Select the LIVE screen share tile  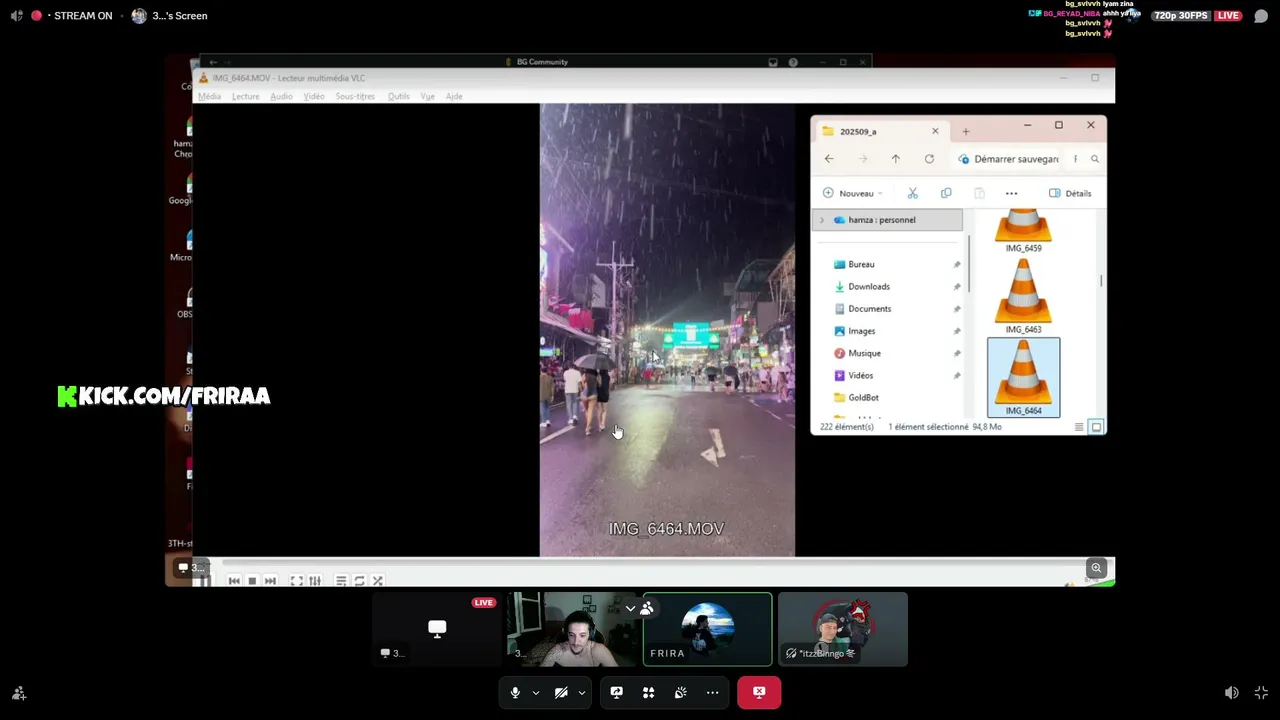coord(436,629)
